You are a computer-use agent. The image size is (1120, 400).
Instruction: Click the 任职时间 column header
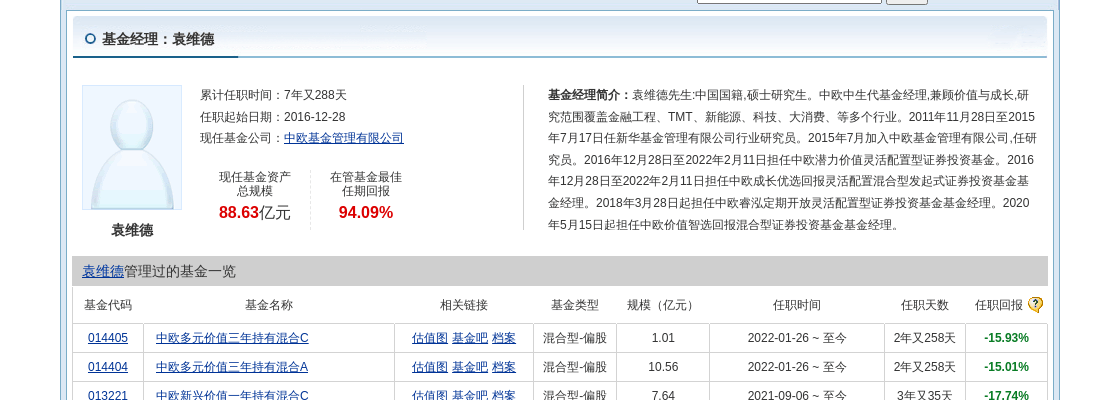[x=796, y=305]
